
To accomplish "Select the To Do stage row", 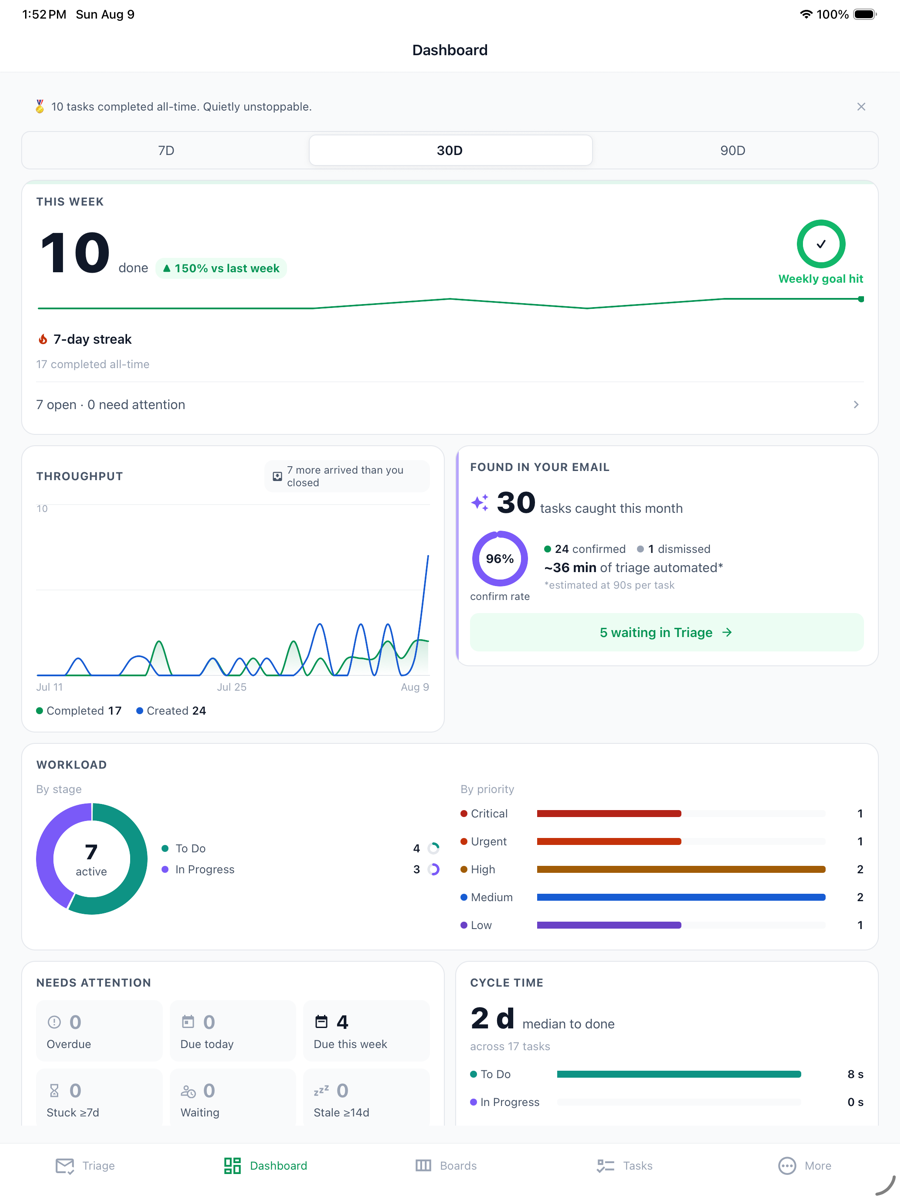I will coord(301,848).
